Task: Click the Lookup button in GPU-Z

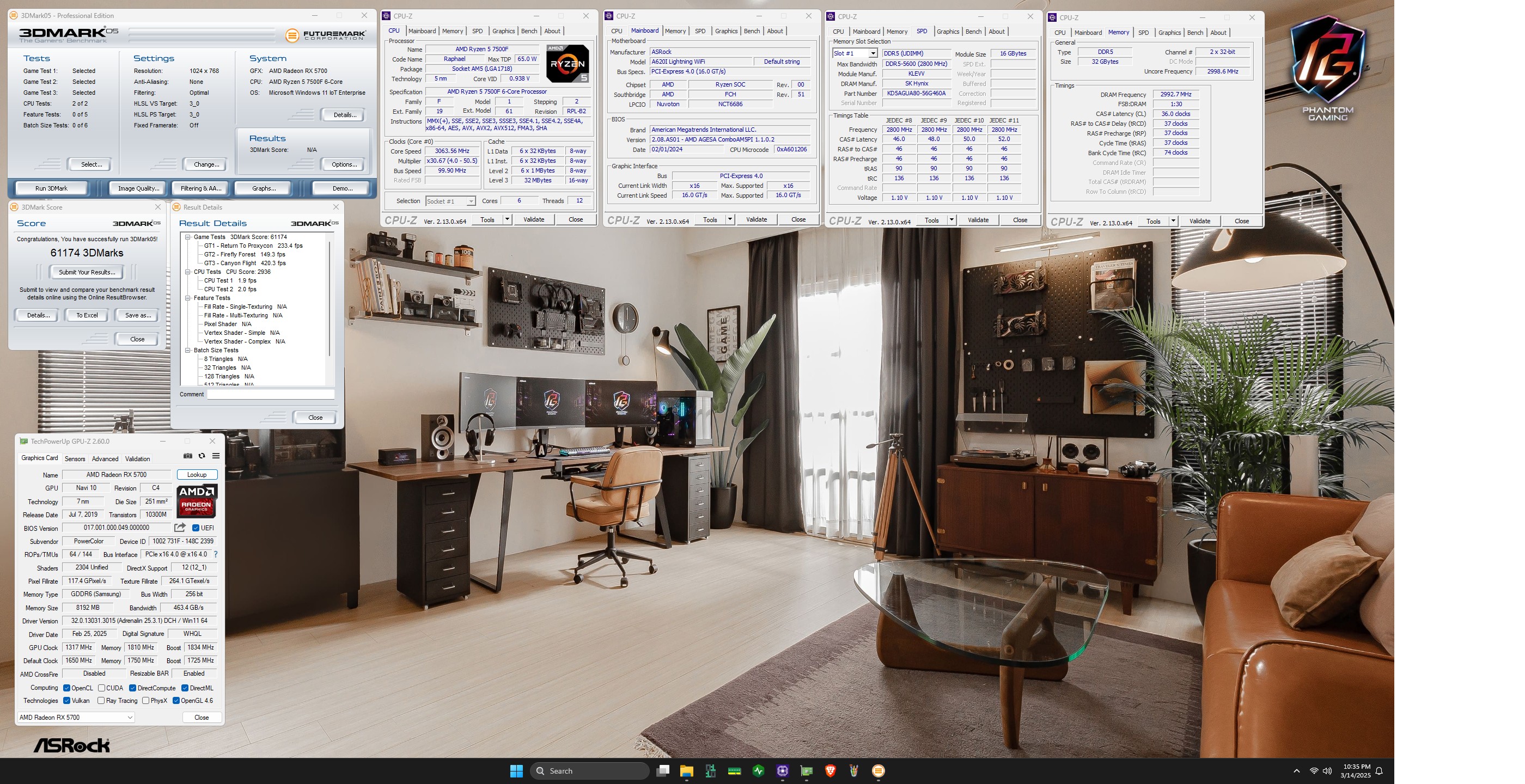Action: pos(197,475)
